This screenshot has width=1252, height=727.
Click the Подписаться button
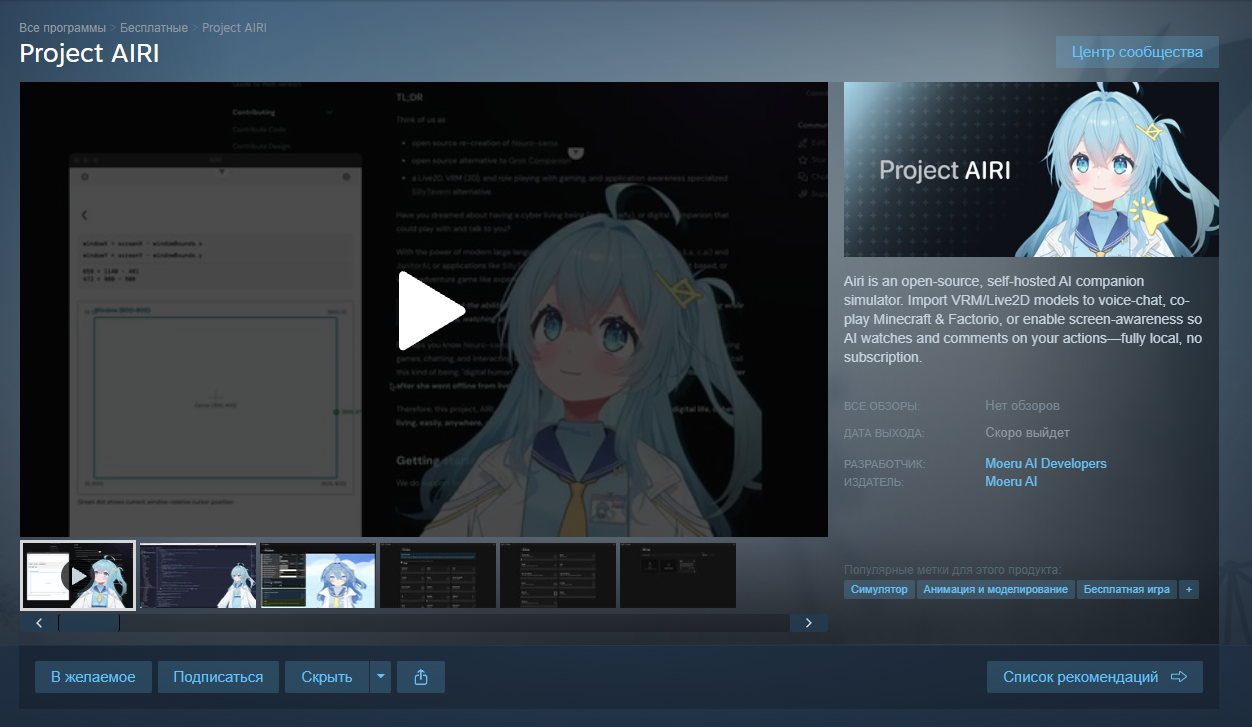point(218,677)
